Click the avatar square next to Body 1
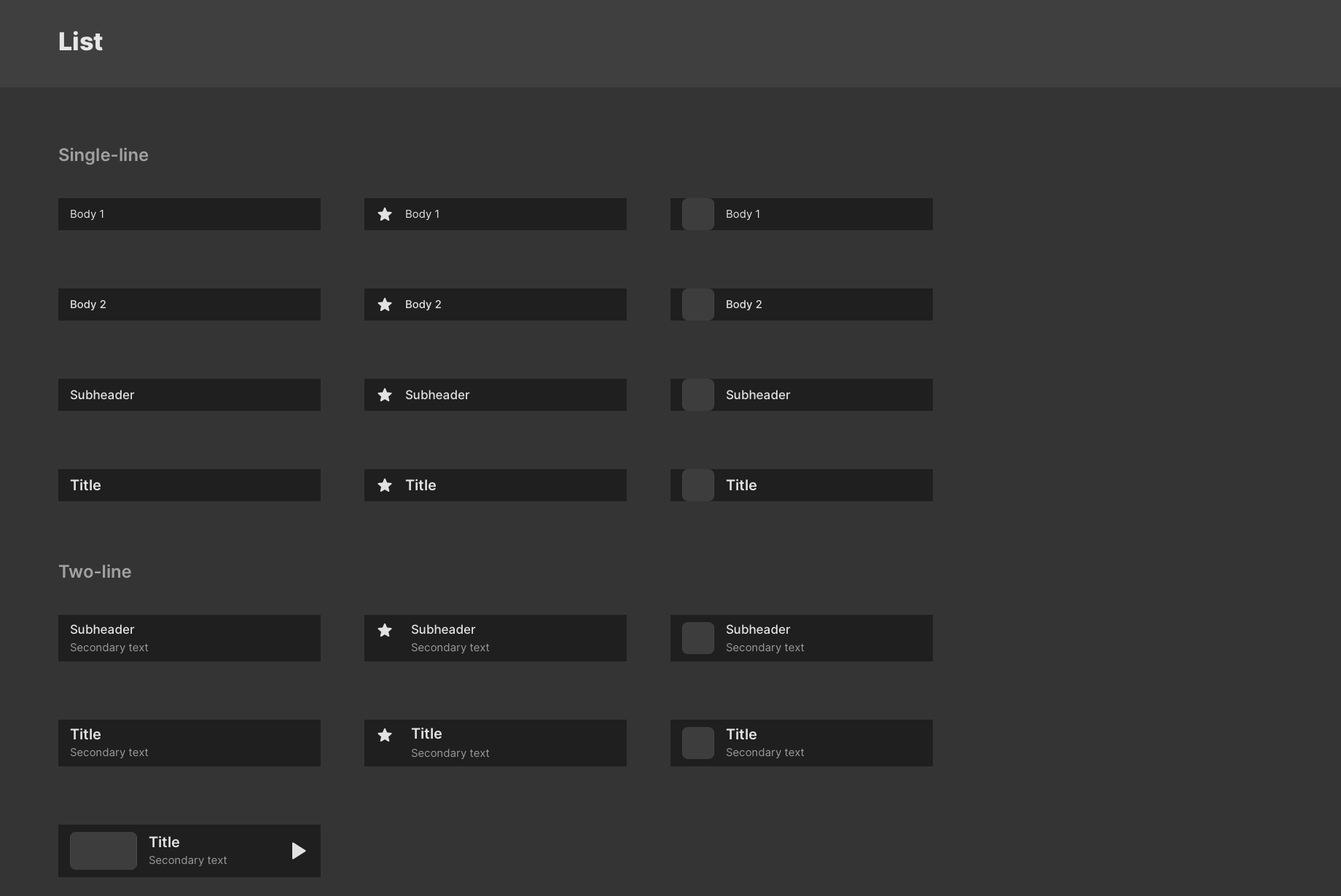The width and height of the screenshot is (1341, 896). (x=698, y=214)
